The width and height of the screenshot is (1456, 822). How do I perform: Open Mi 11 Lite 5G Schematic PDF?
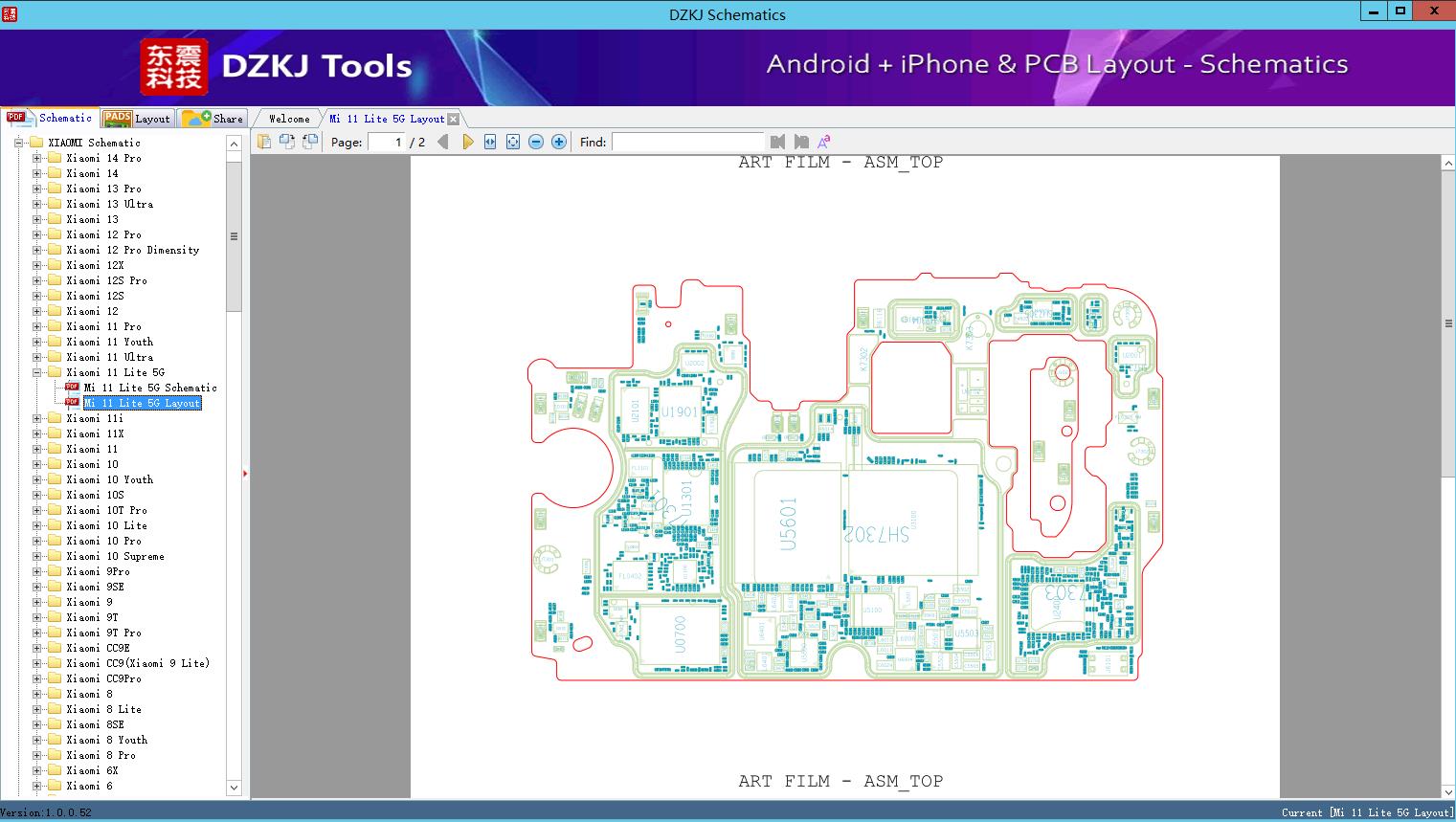pos(150,388)
